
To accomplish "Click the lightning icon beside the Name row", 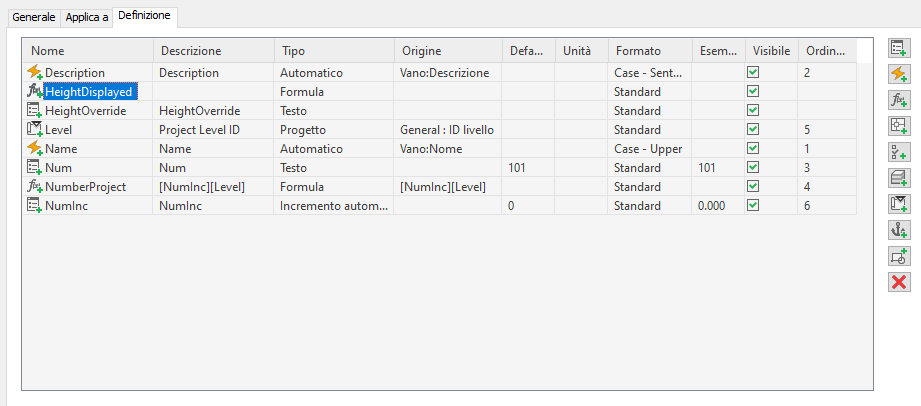I will [34, 149].
